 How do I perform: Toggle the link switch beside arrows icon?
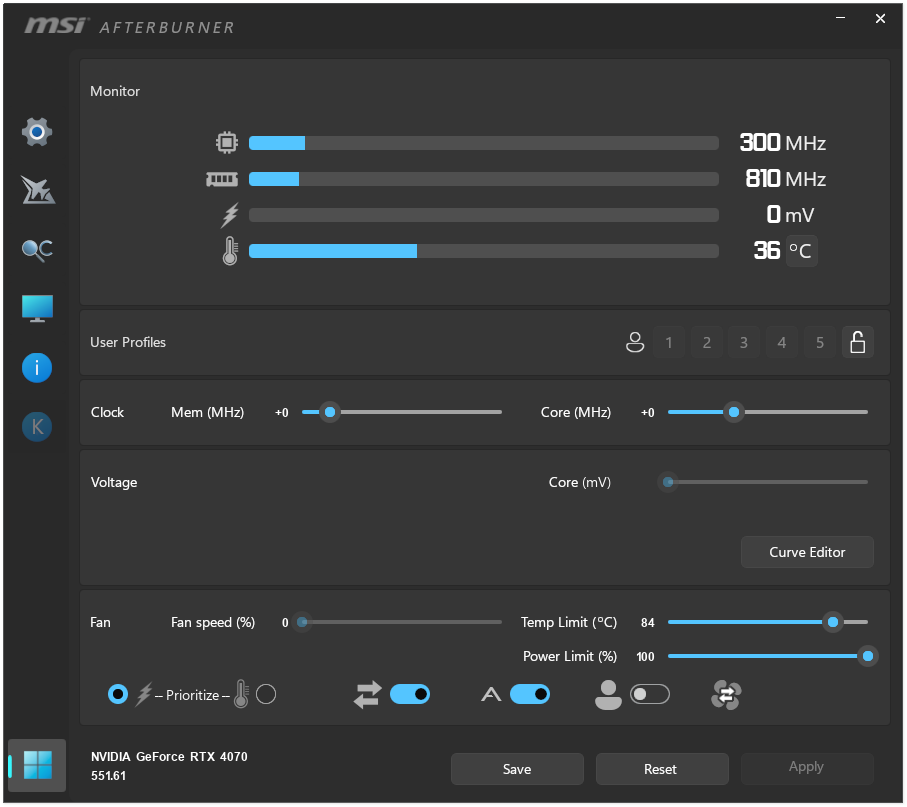[x=410, y=694]
